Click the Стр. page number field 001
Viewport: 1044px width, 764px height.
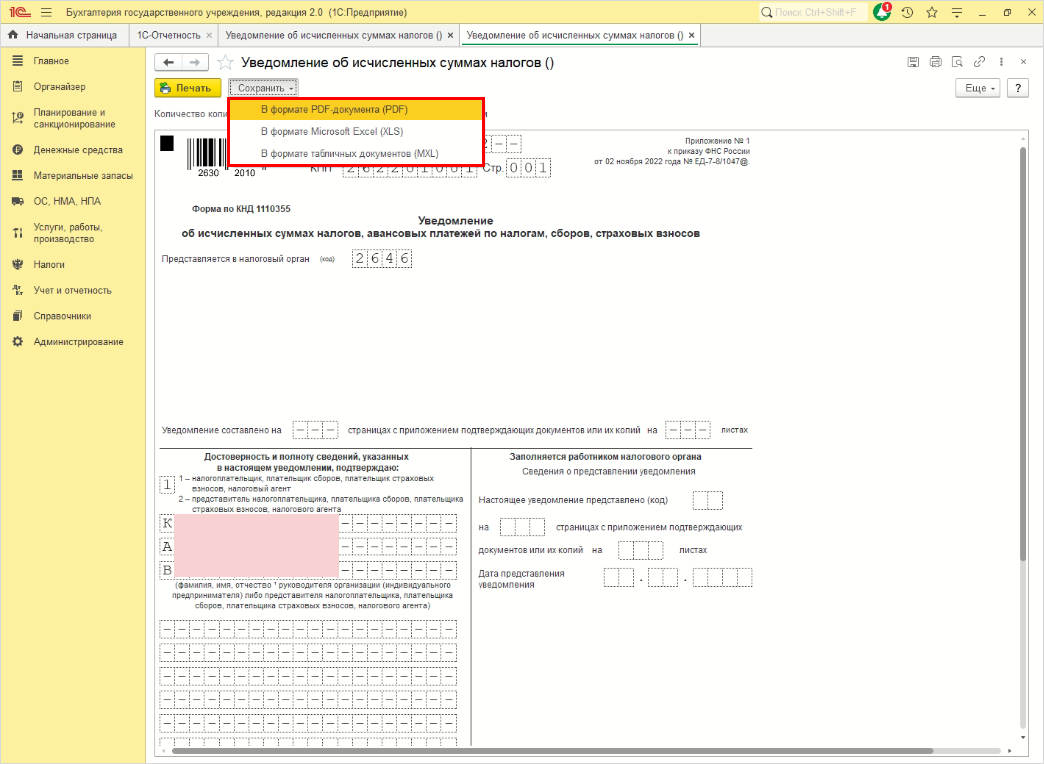coord(528,168)
